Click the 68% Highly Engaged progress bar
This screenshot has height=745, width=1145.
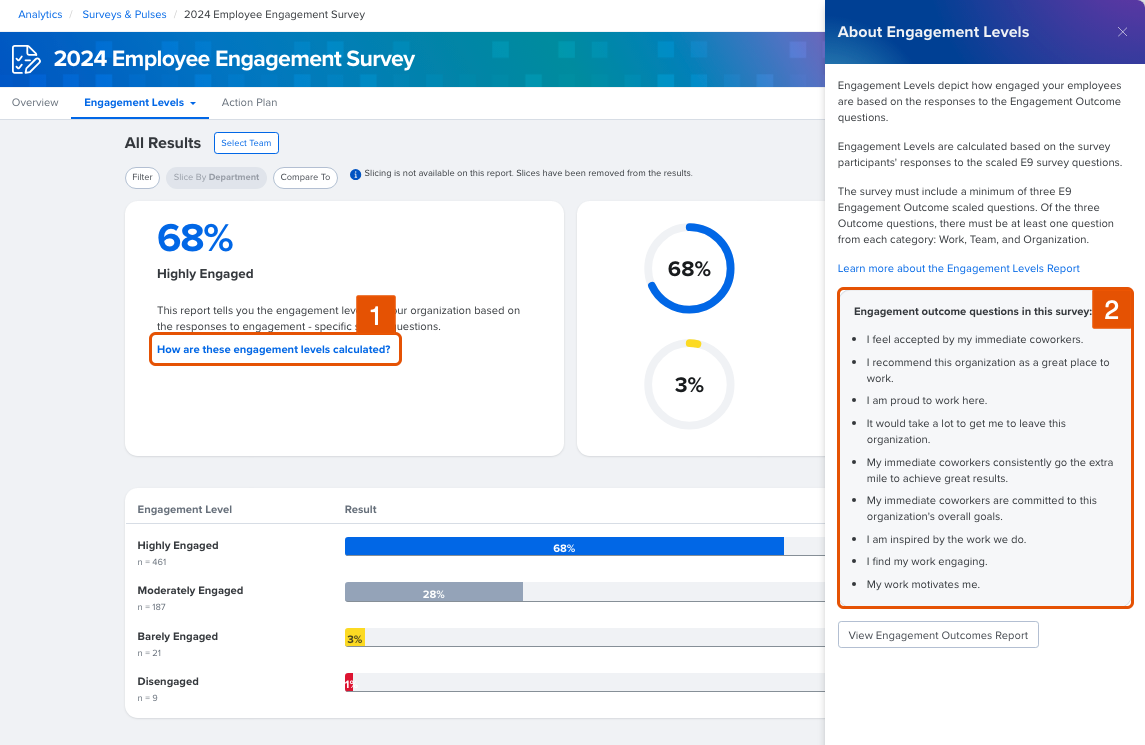tap(564, 546)
